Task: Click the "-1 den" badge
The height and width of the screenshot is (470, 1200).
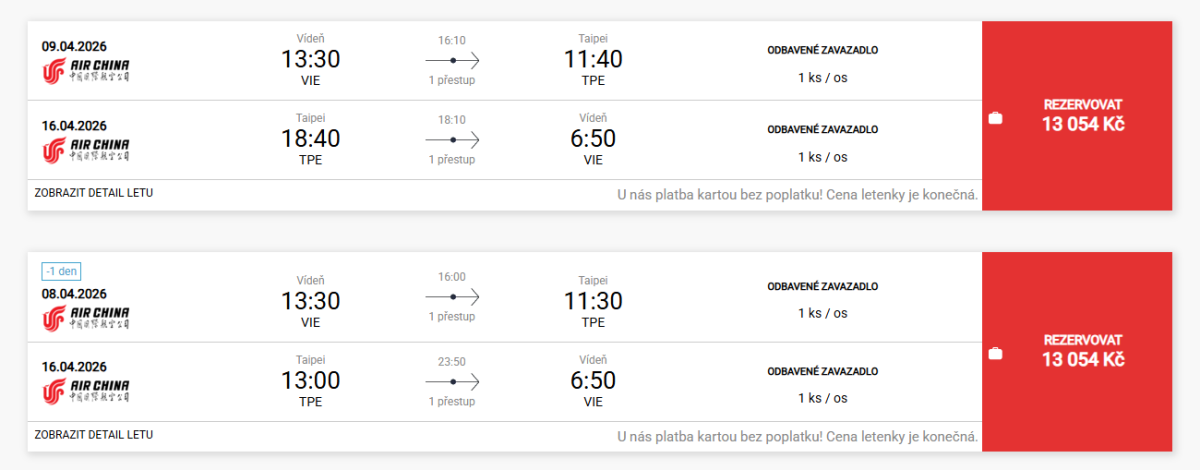Action: tap(61, 271)
